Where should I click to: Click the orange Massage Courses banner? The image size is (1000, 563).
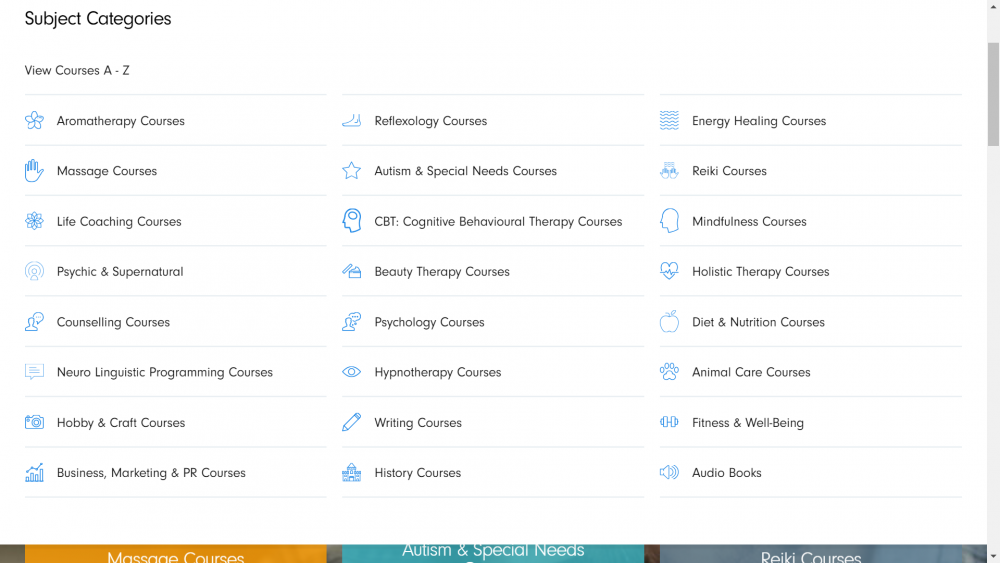[x=175, y=553]
